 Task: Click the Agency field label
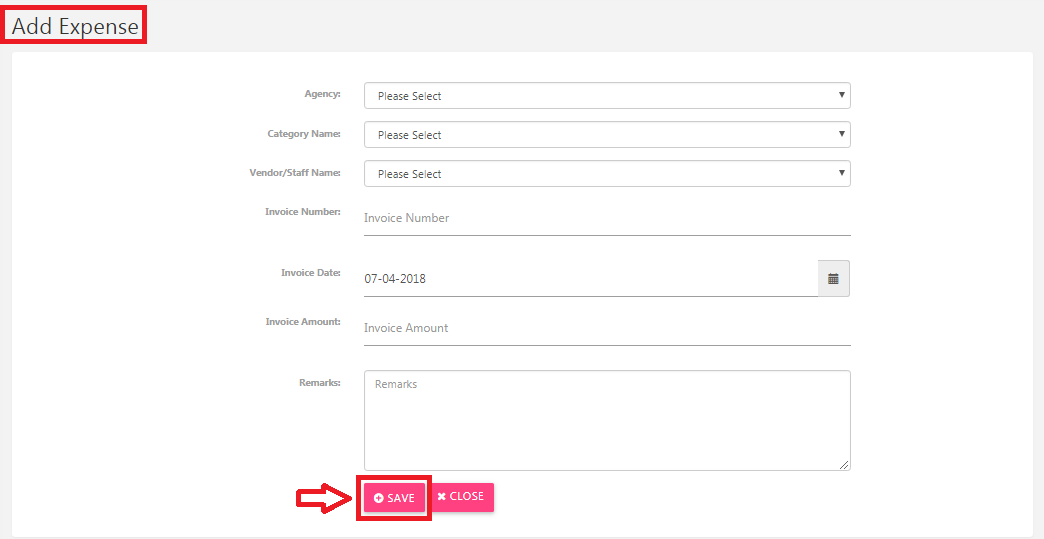click(322, 94)
